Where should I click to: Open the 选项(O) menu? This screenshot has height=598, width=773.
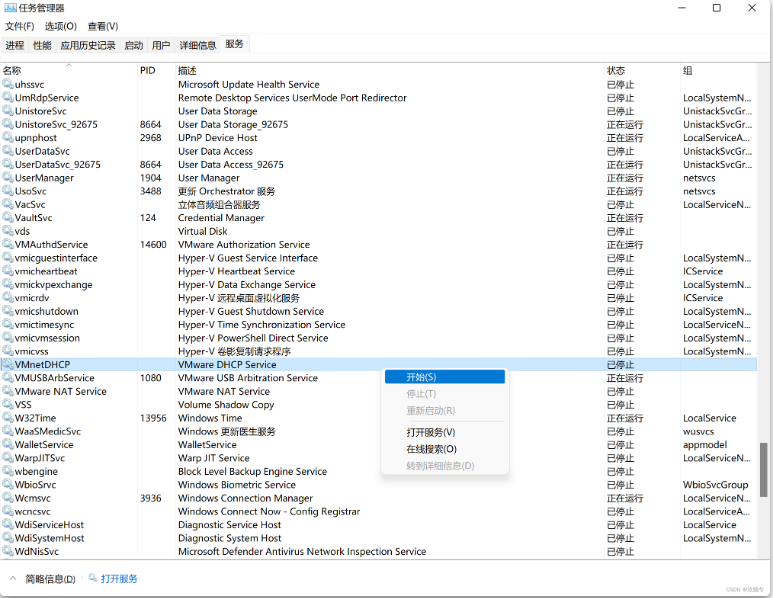pyautogui.click(x=60, y=26)
